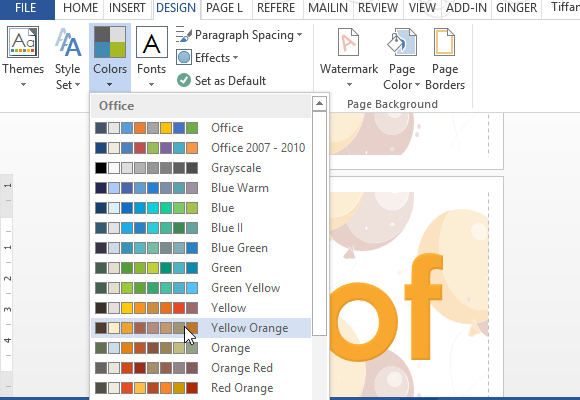Choose the Orange color scheme

pos(201,348)
